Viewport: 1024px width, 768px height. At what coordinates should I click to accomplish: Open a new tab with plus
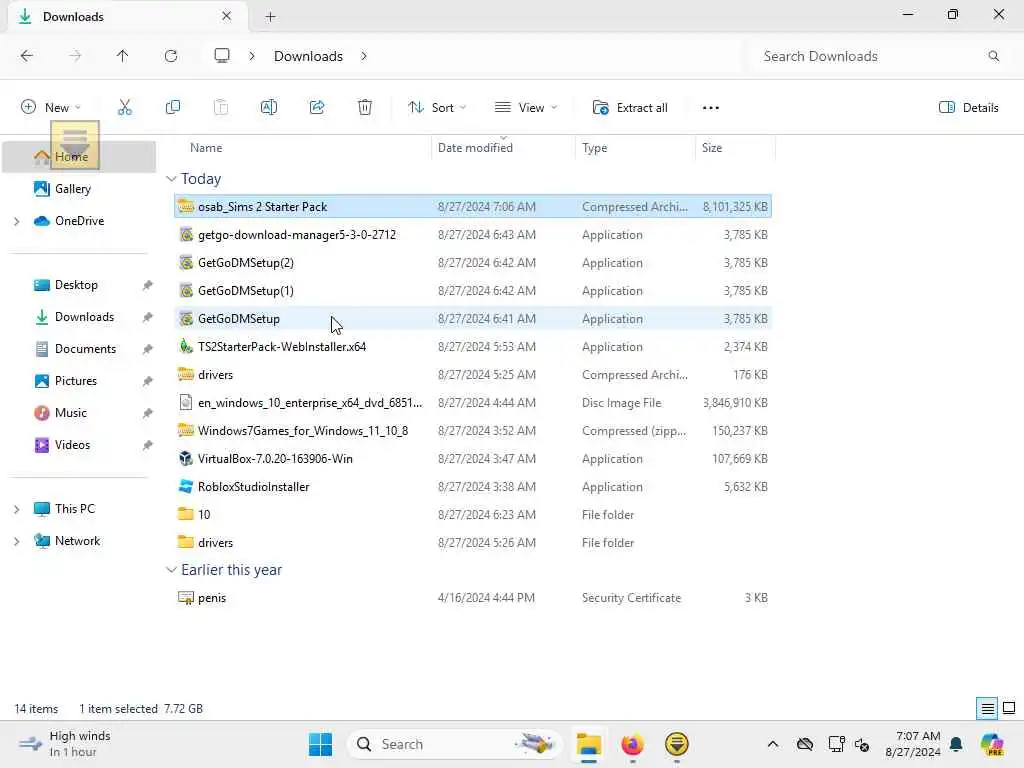click(270, 17)
